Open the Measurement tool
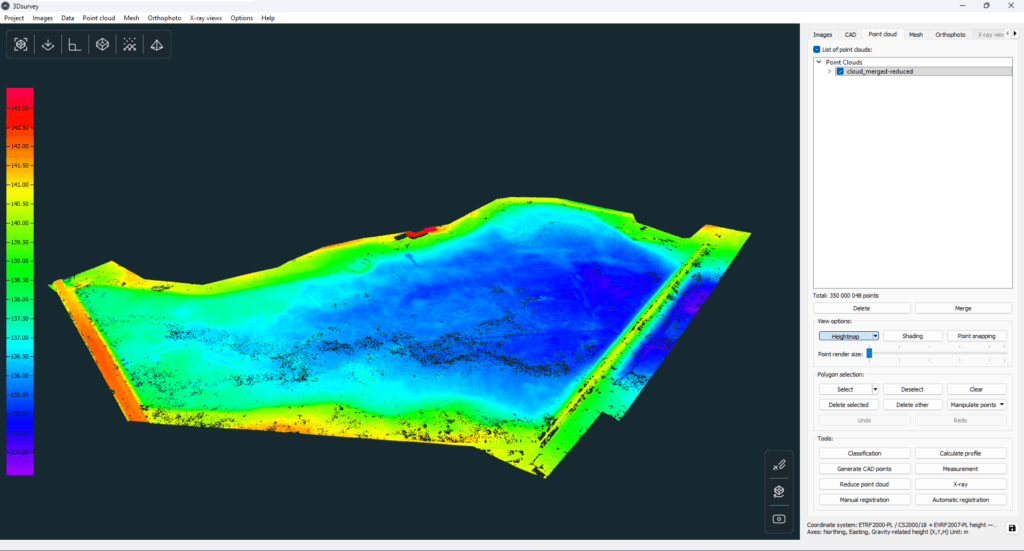 coord(960,469)
